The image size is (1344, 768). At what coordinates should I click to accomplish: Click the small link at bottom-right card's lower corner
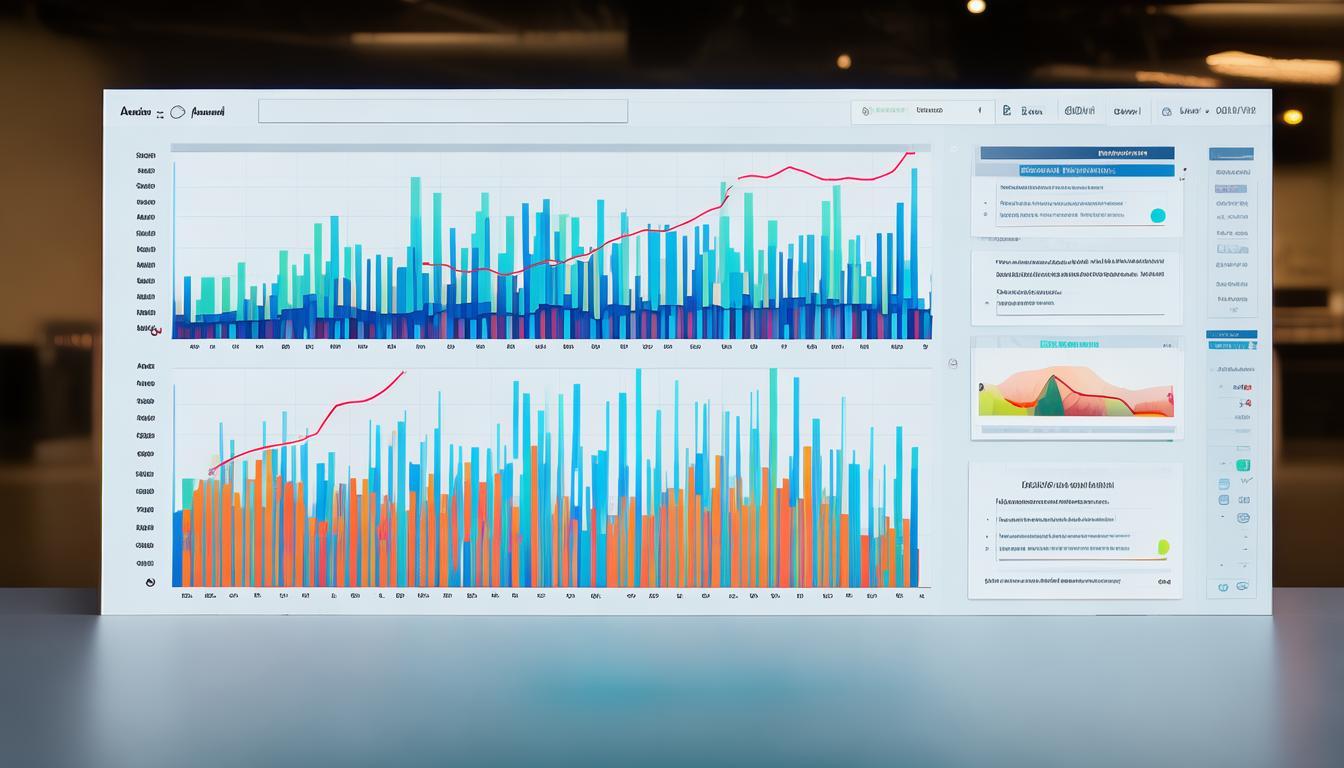tap(1163, 581)
